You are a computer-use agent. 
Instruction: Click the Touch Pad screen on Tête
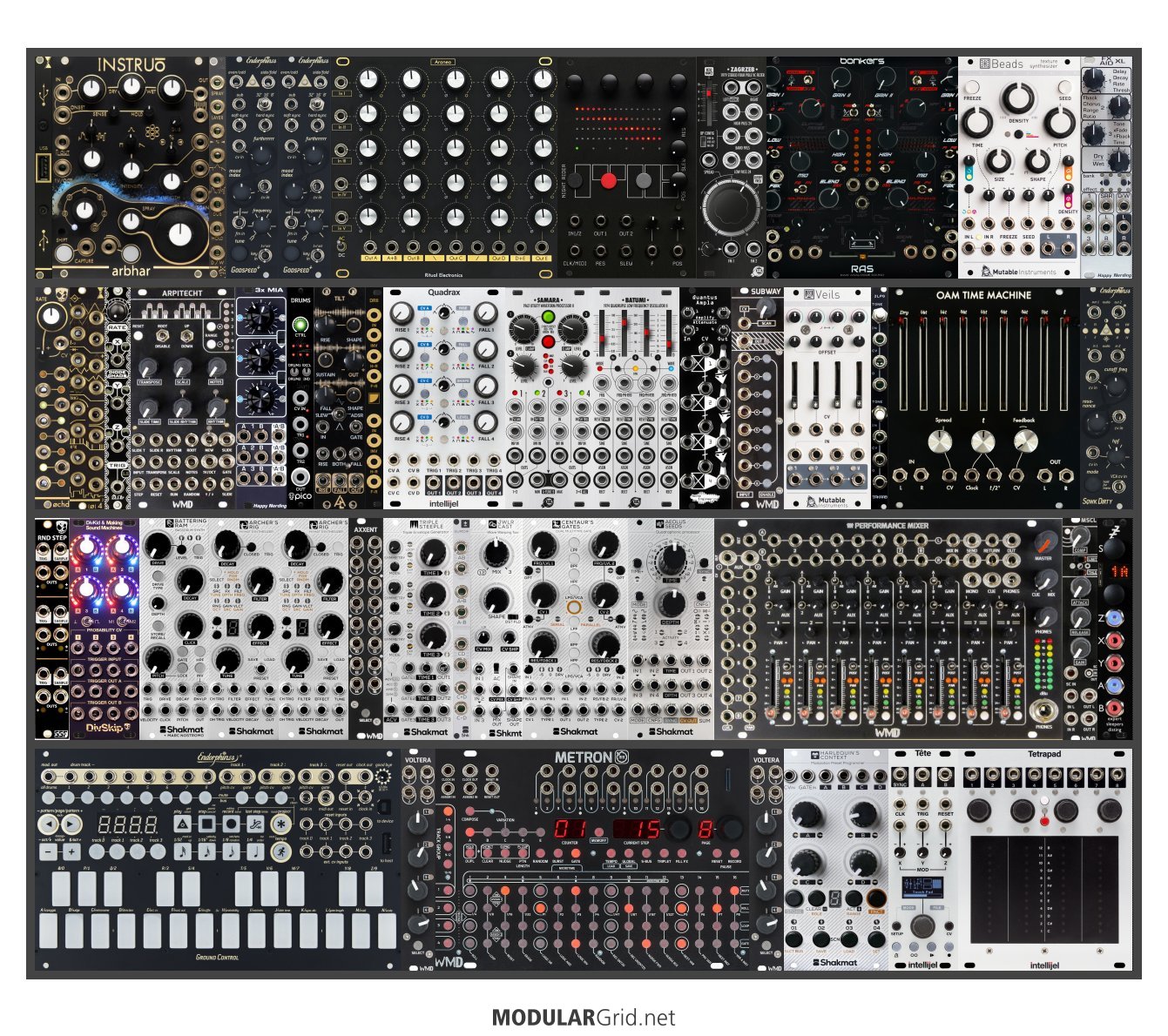pos(922,887)
